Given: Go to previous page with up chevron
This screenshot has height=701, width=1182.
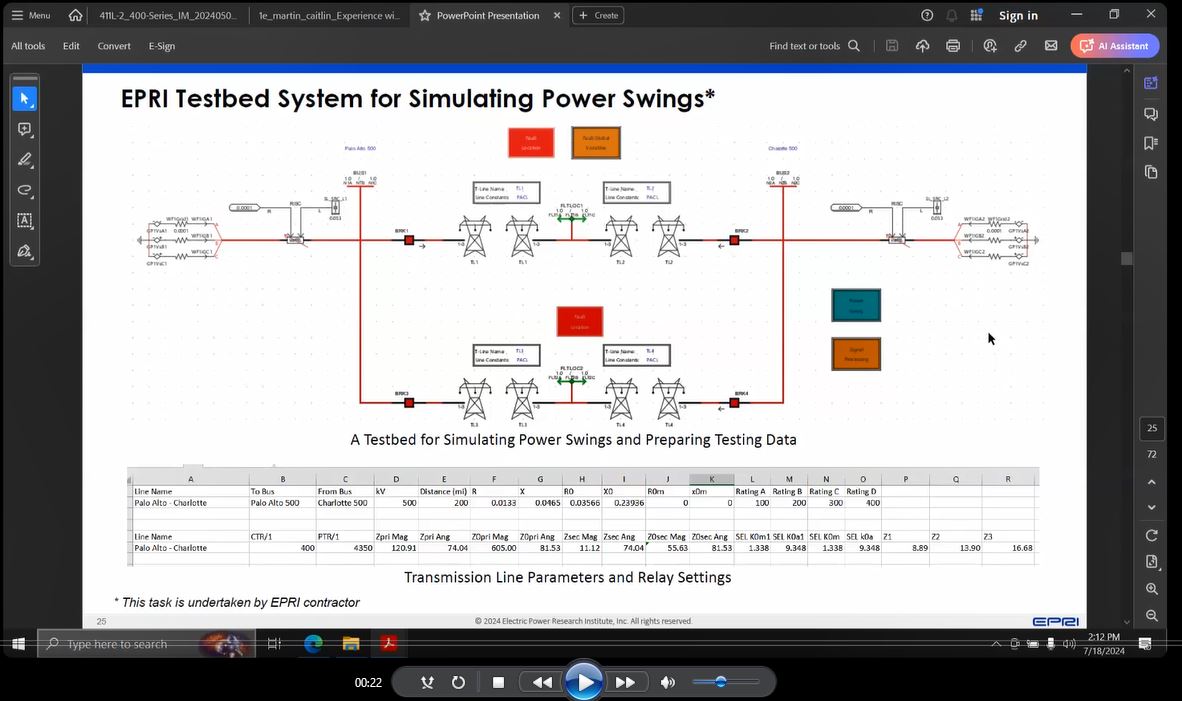Looking at the screenshot, I should click(x=1152, y=482).
